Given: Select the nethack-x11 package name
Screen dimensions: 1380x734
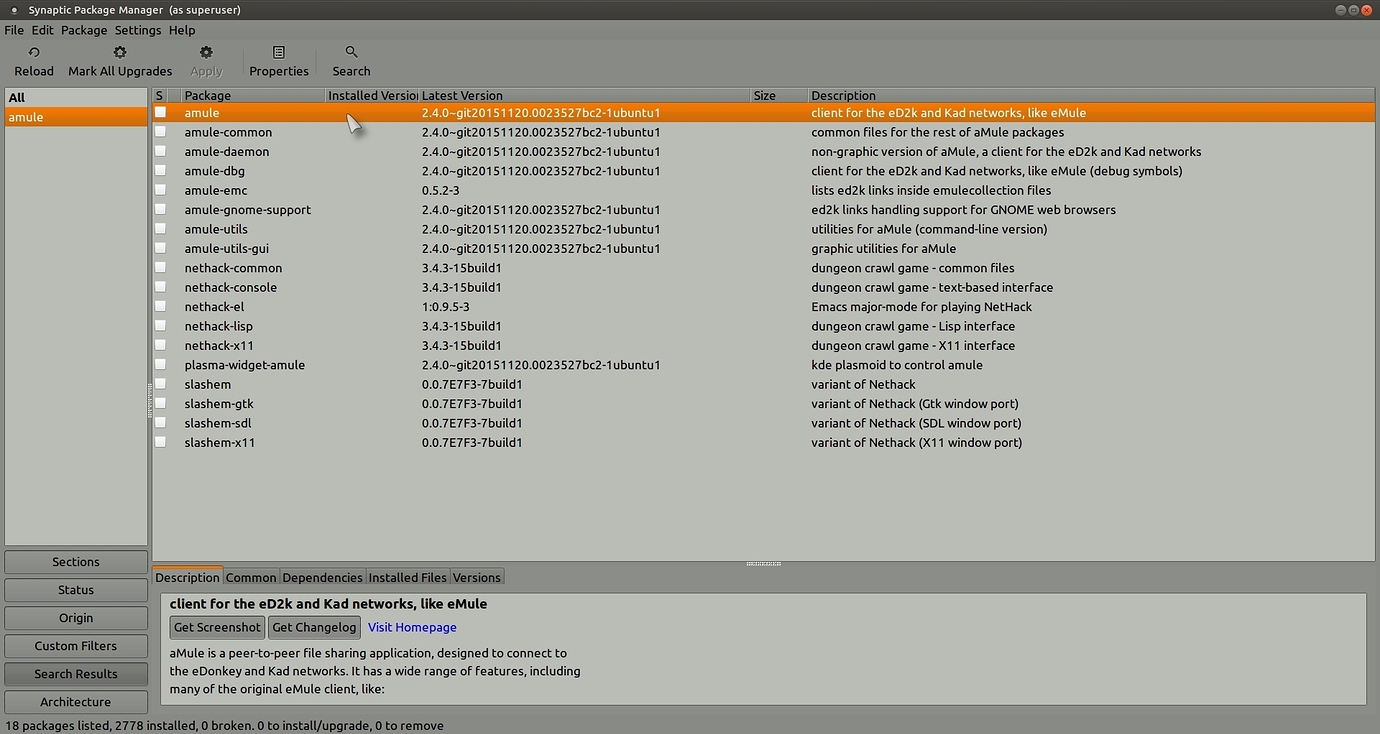Looking at the screenshot, I should 219,346.
